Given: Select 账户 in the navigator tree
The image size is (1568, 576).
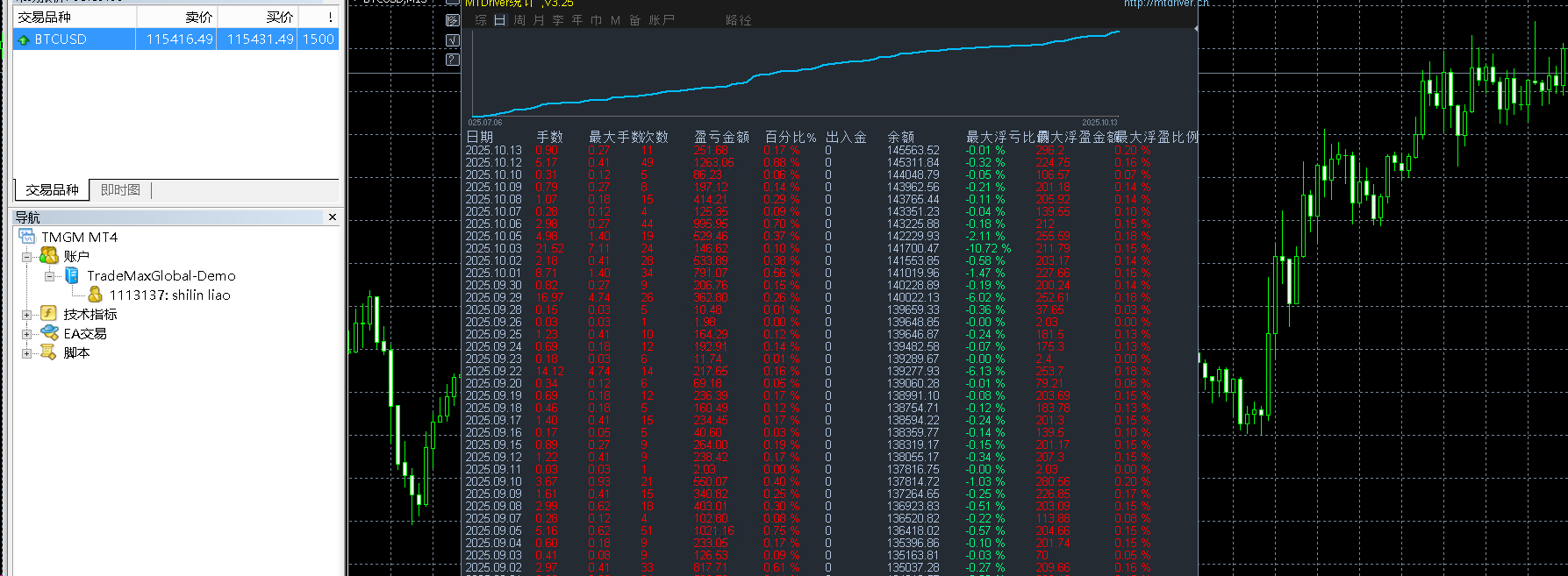Looking at the screenshot, I should (x=76, y=256).
